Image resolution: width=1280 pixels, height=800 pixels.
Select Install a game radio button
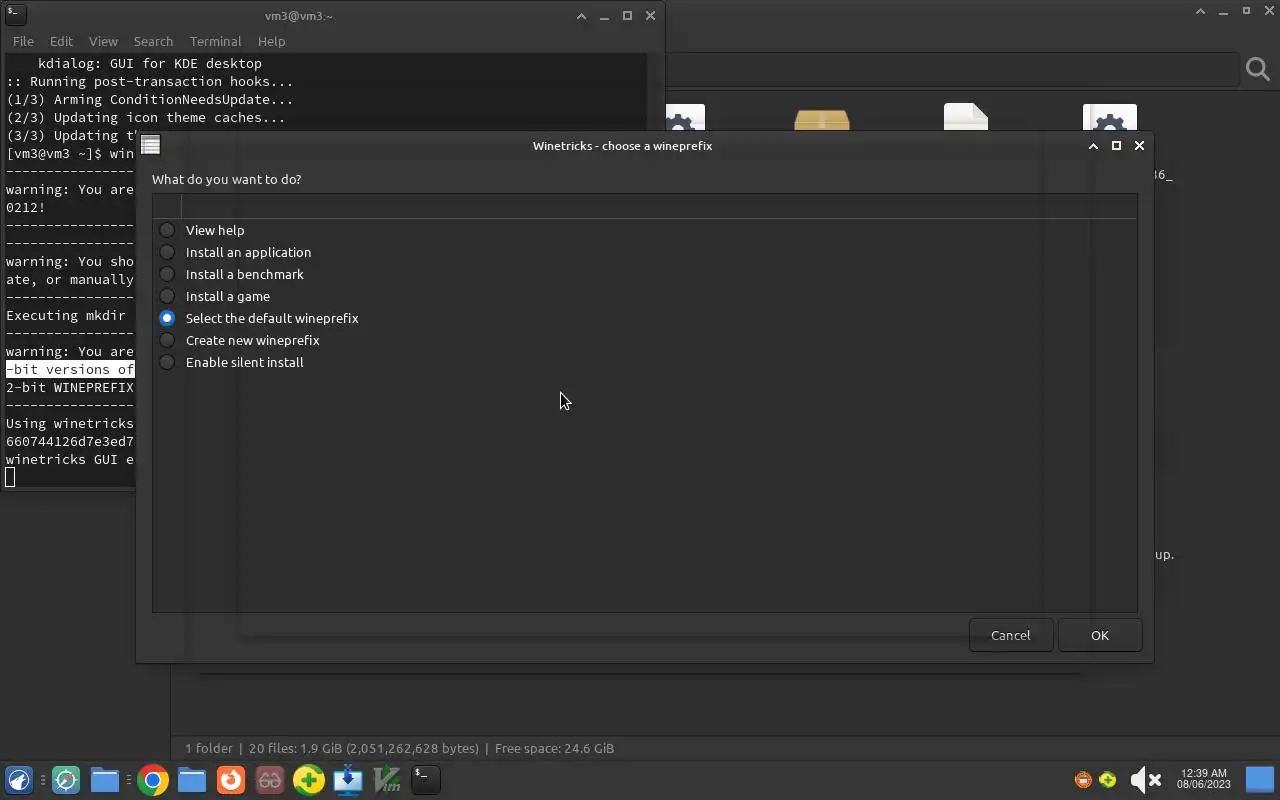point(167,296)
